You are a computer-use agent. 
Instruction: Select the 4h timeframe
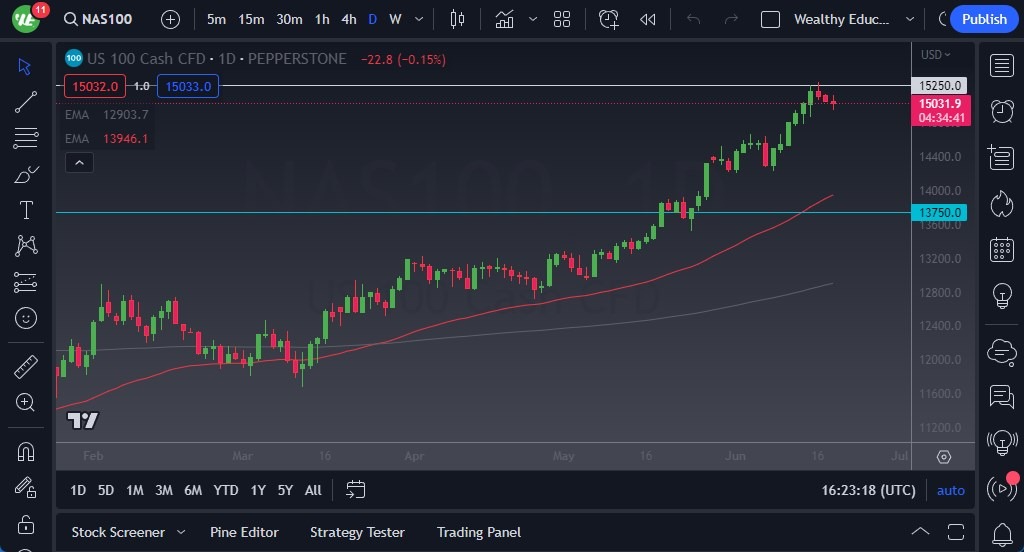tap(348, 19)
